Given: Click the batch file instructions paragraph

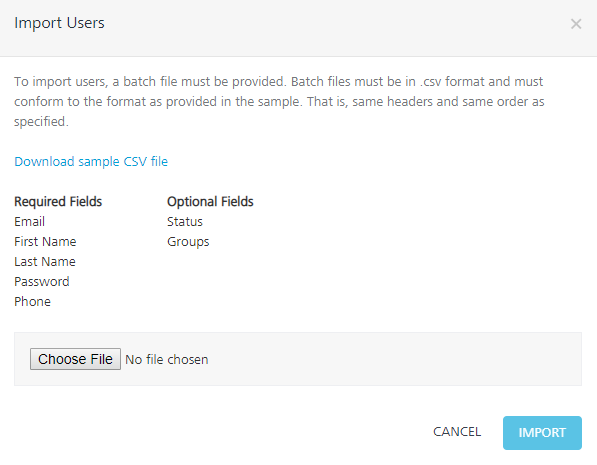Looking at the screenshot, I should coord(279,101).
